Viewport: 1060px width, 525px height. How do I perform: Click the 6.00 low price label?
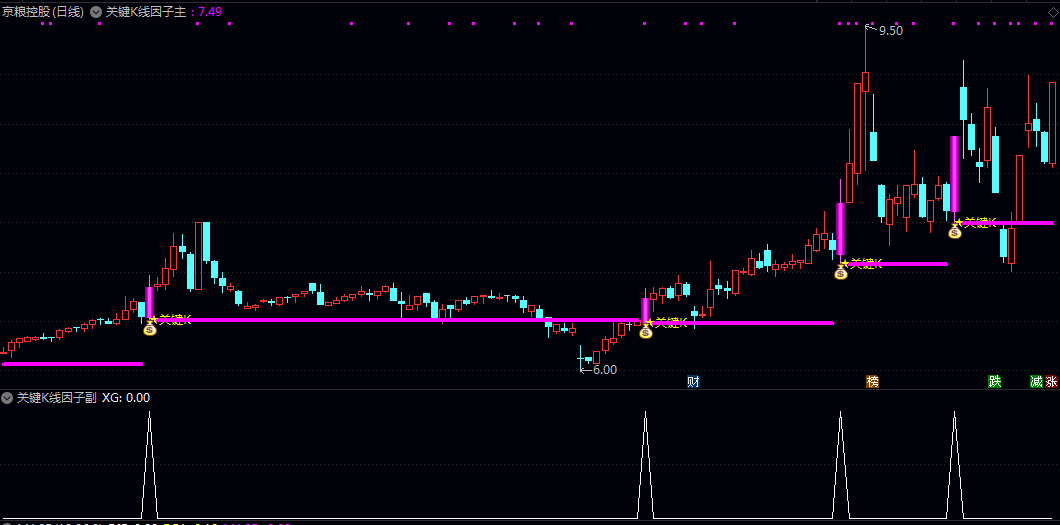604,370
